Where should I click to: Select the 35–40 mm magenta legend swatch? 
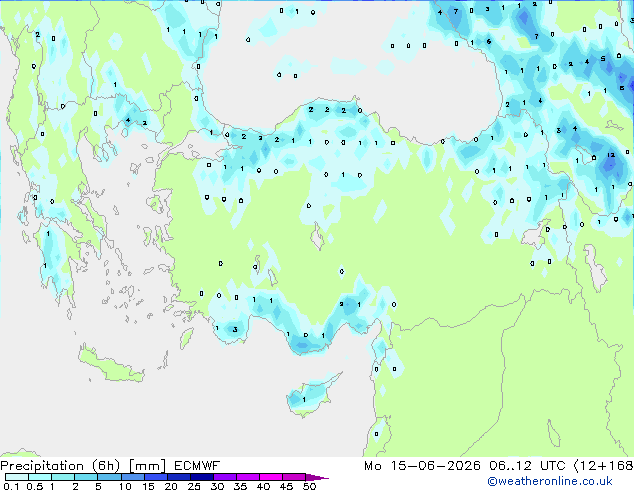(x=247, y=477)
